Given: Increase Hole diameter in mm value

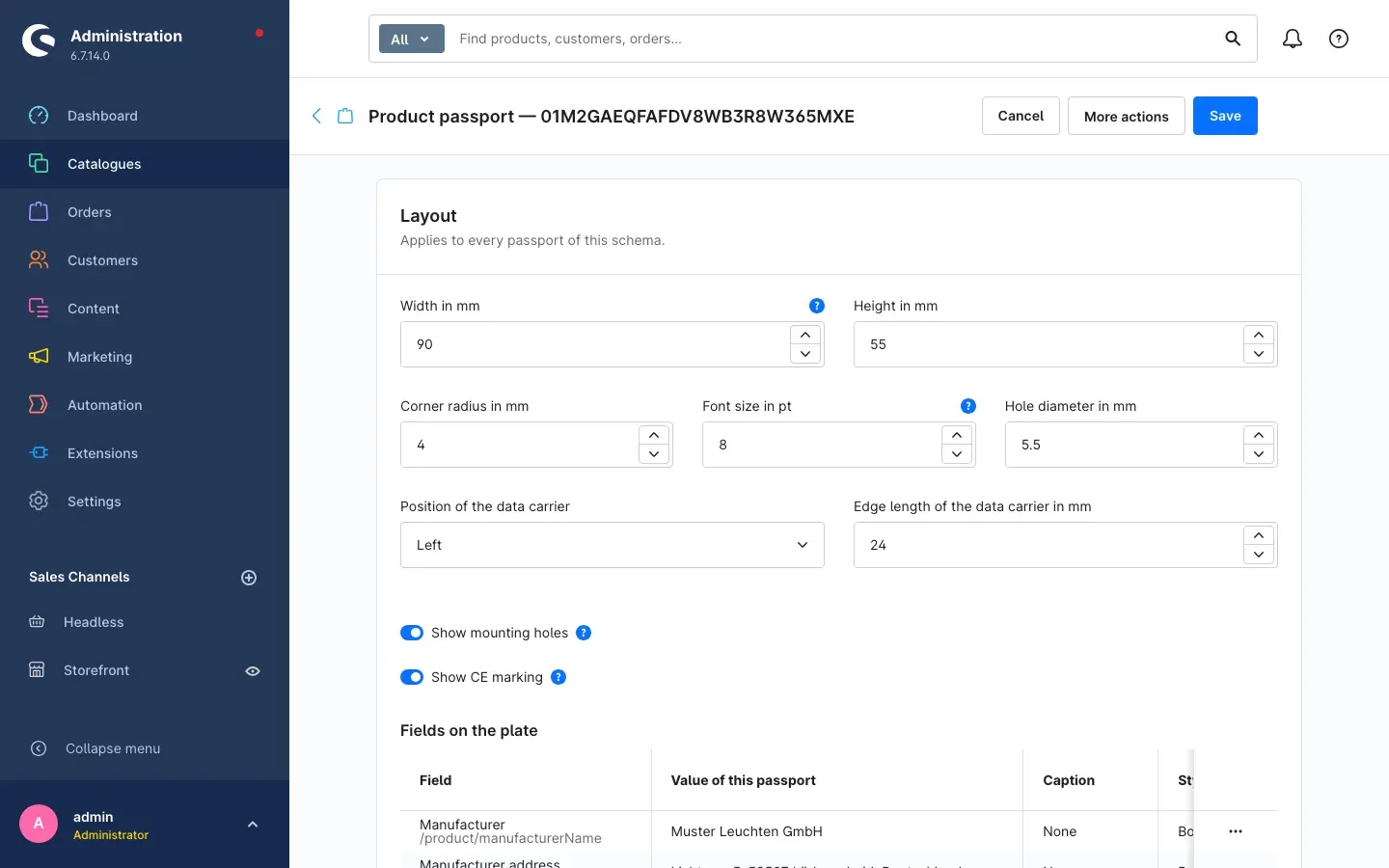Looking at the screenshot, I should click(1259, 435).
